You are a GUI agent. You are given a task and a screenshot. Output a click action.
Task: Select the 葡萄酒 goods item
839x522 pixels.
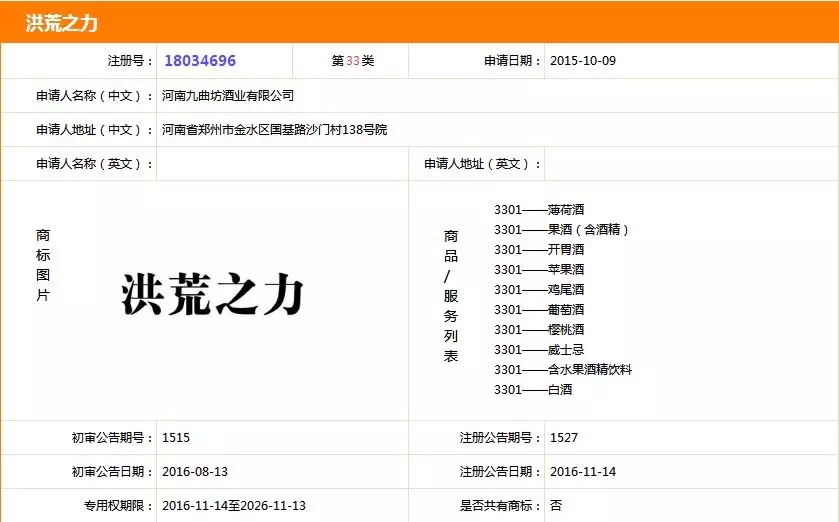565,310
